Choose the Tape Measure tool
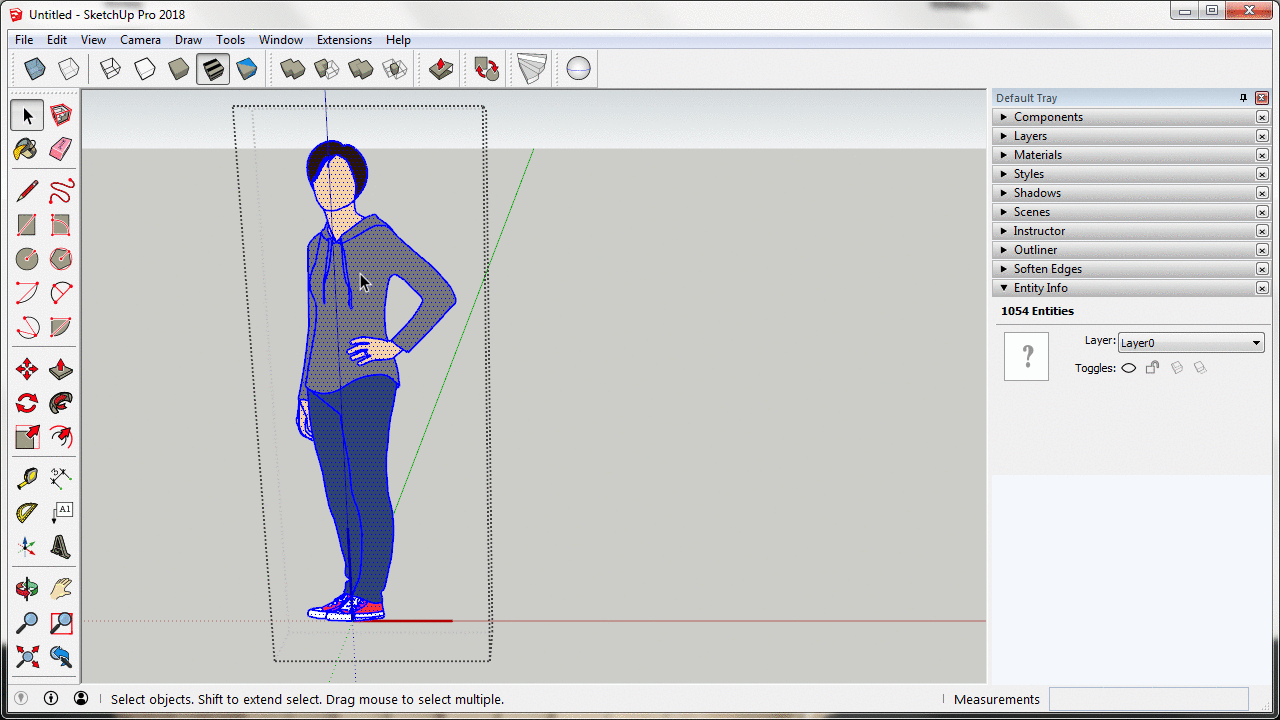The image size is (1280, 720). pyautogui.click(x=27, y=479)
